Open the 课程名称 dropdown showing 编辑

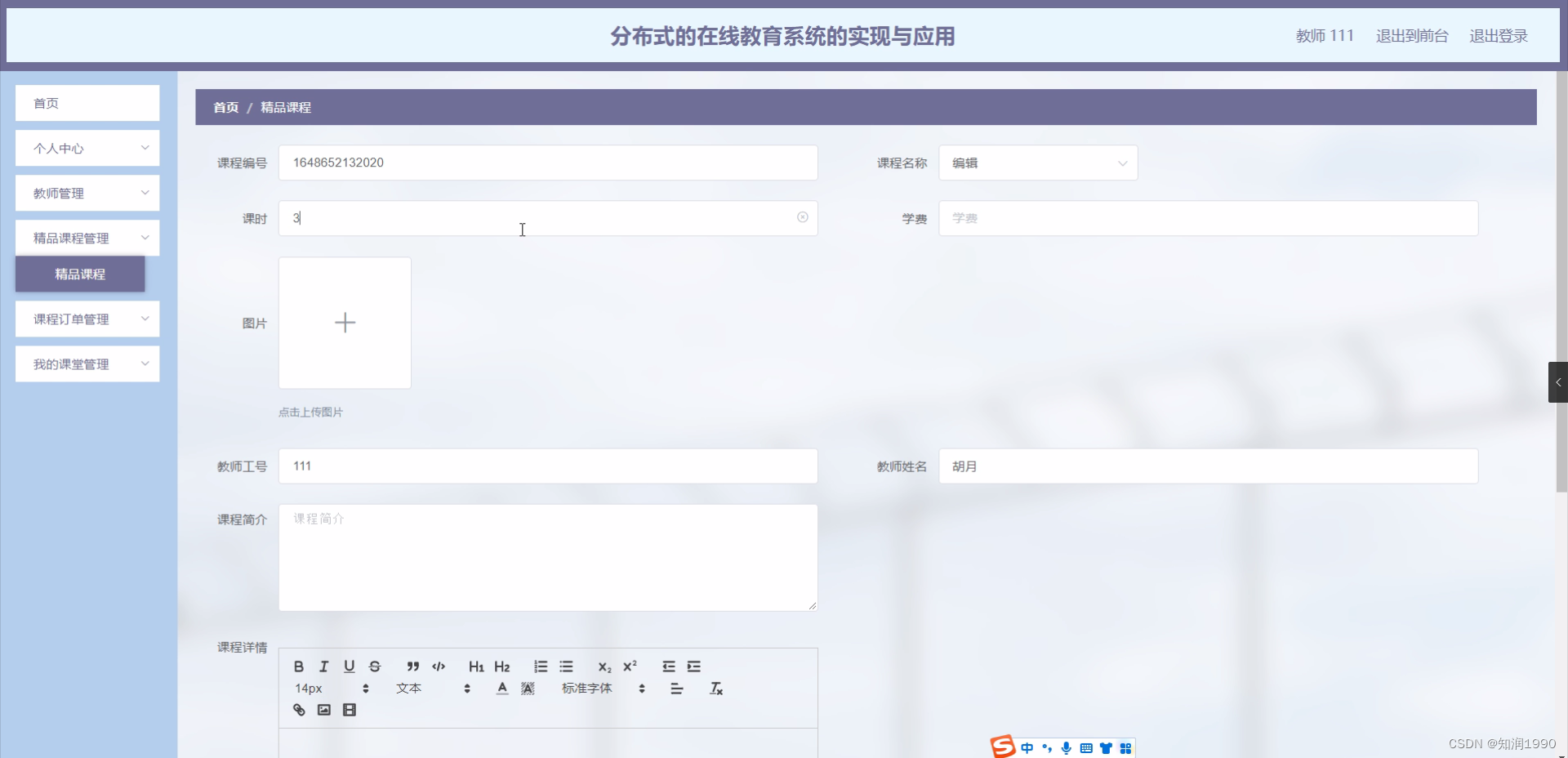pos(1037,163)
